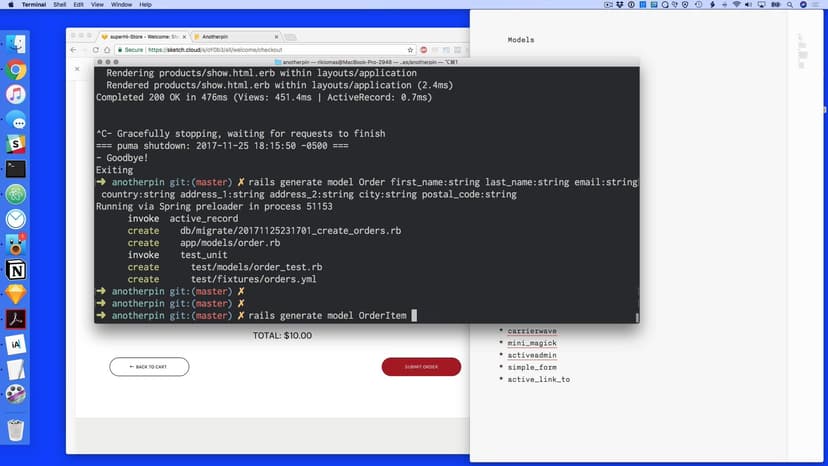Screen dimensions: 828x466
Task: Click the activeadmin link in notes
Action: point(531,355)
